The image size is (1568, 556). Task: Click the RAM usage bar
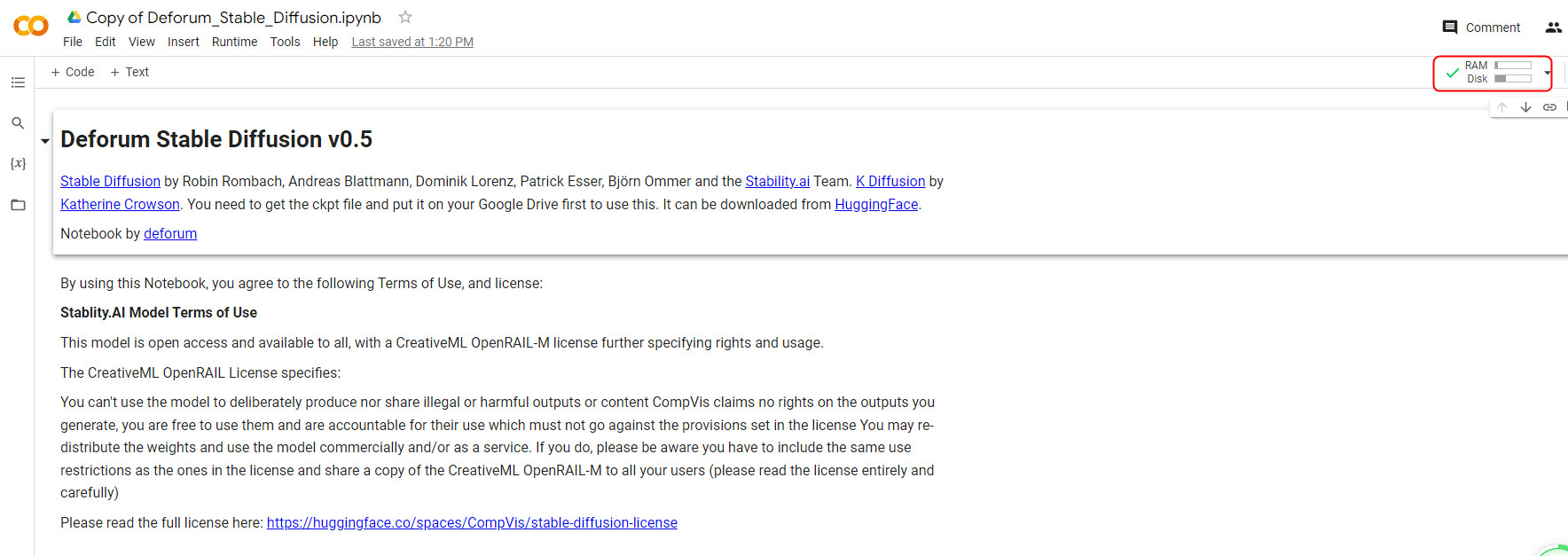click(1513, 66)
